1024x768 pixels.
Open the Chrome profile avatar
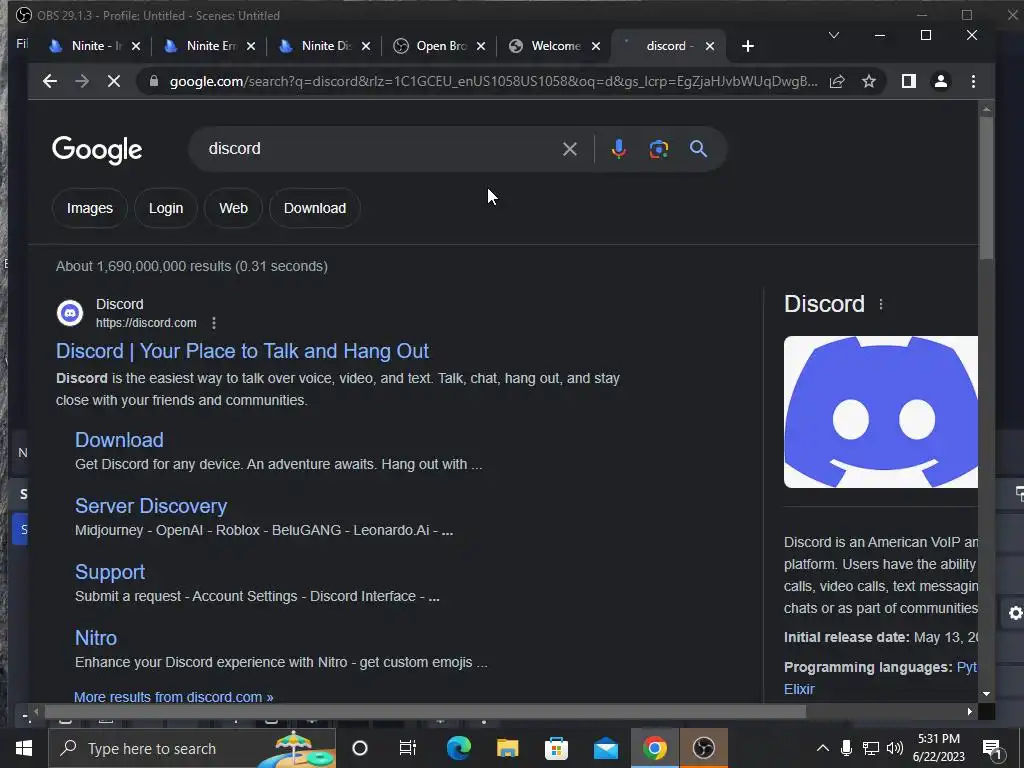pos(941,81)
